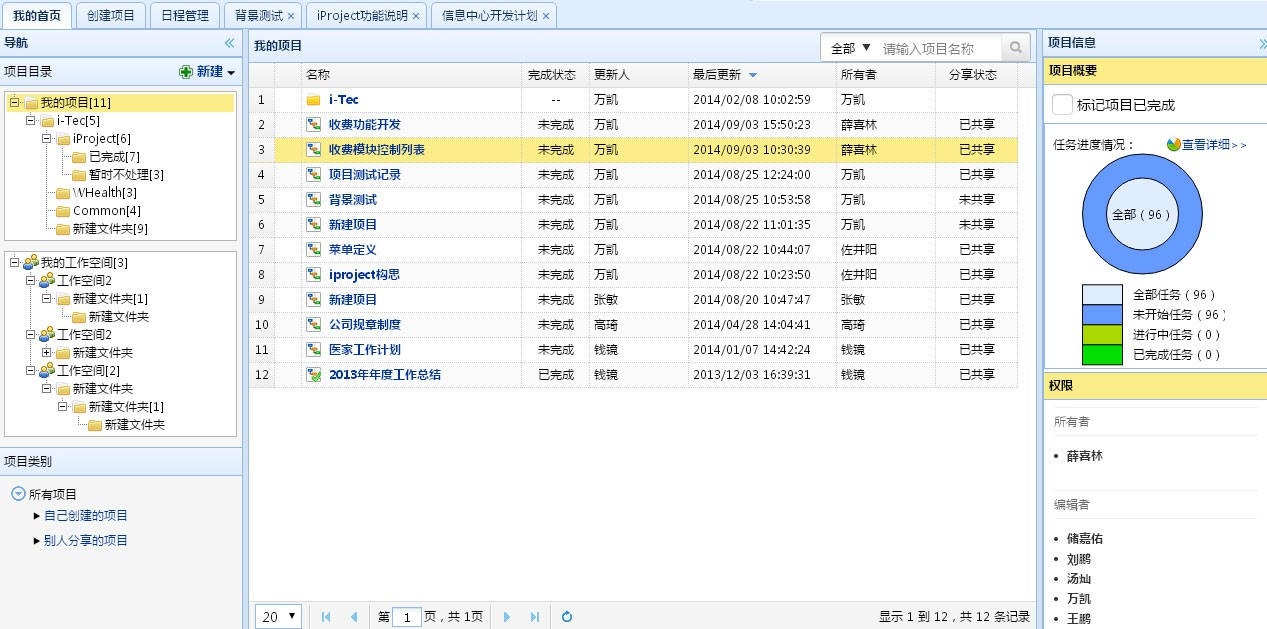Screen dimensions: 1267x629
Task: Close the 背景测试 tab
Action: pos(290,16)
